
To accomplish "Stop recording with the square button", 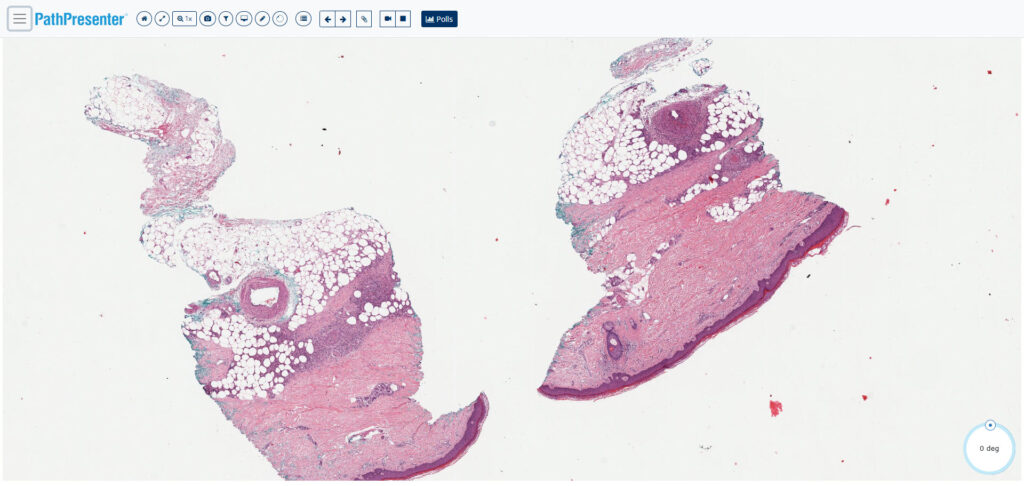I will 403,19.
